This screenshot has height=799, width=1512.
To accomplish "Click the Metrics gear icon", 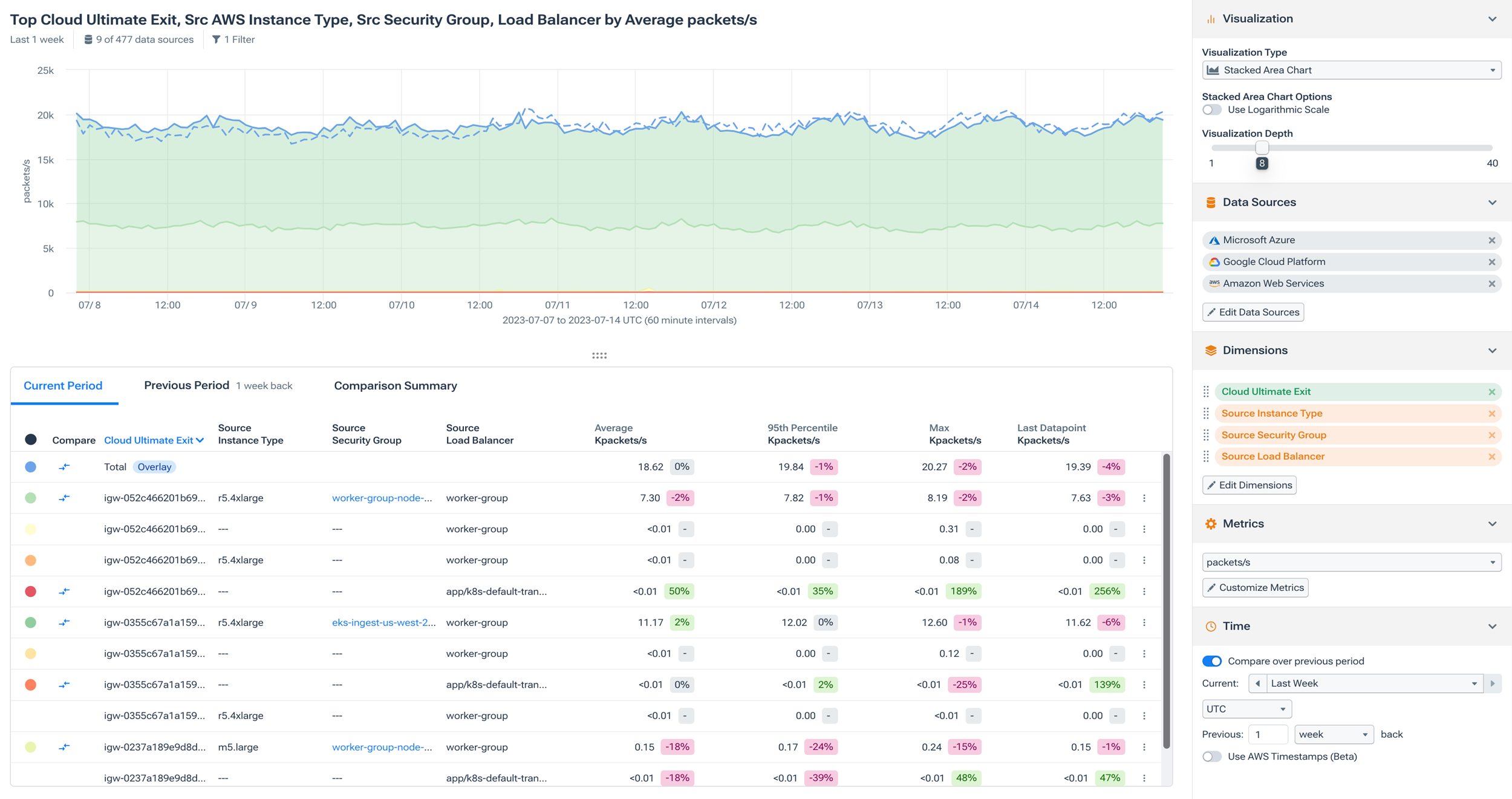I will [1211, 524].
